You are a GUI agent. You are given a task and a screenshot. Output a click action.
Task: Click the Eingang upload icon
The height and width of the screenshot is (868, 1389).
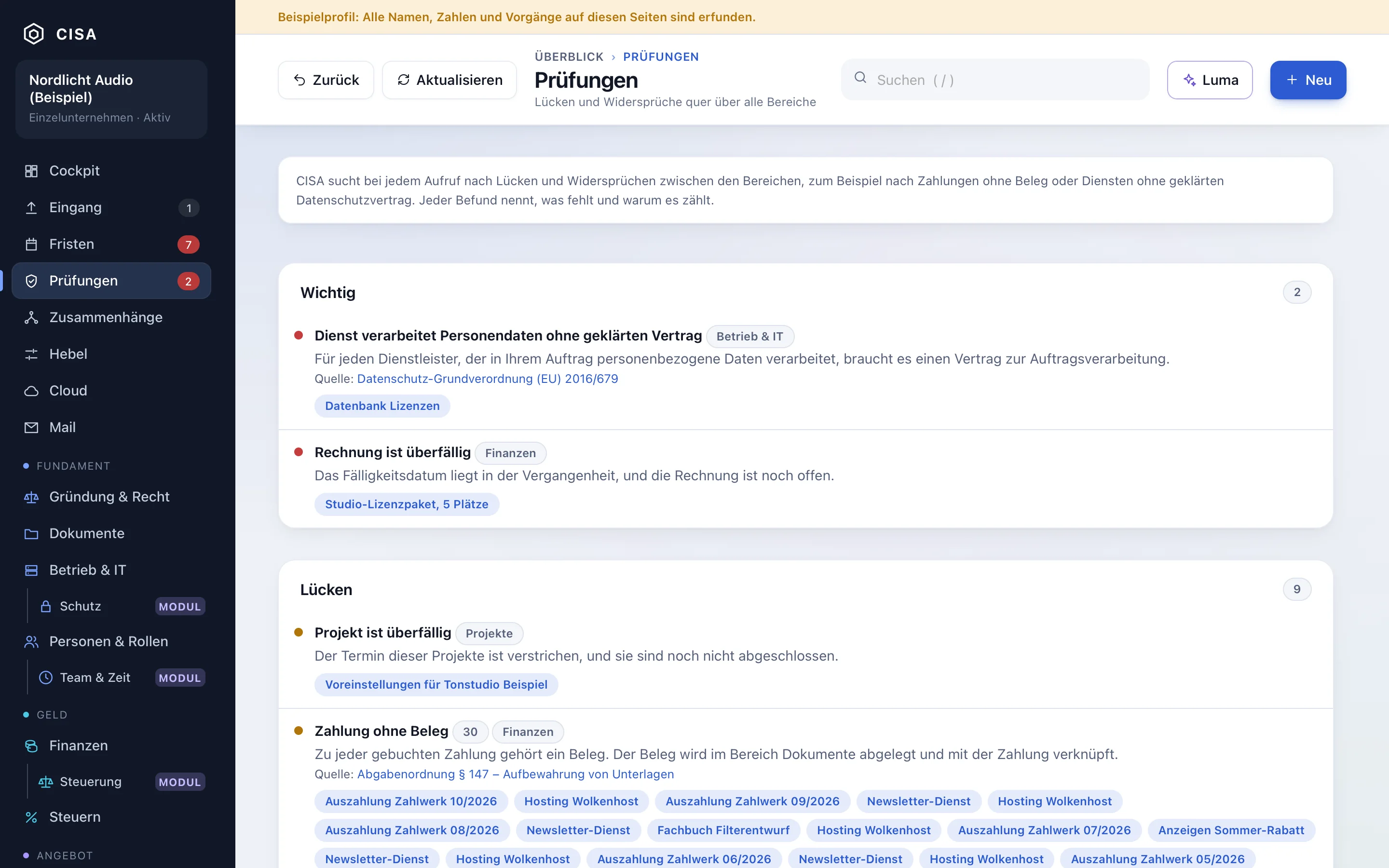click(31, 208)
